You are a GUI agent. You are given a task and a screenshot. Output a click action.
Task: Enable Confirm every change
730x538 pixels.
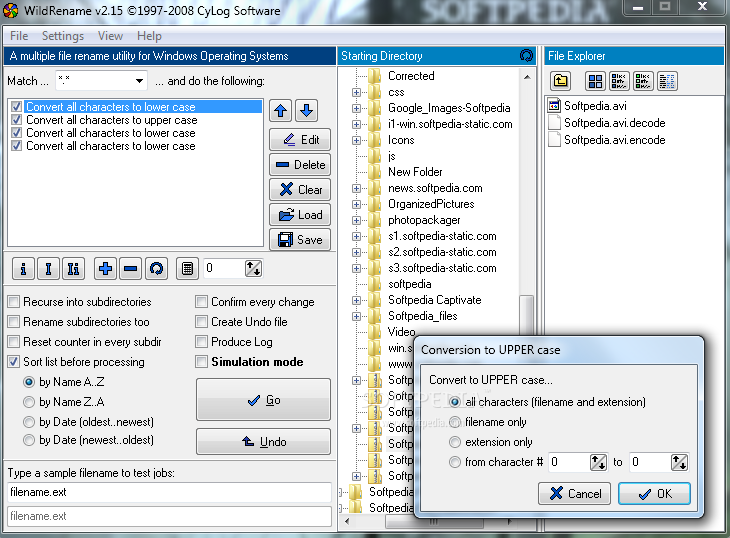tap(202, 302)
